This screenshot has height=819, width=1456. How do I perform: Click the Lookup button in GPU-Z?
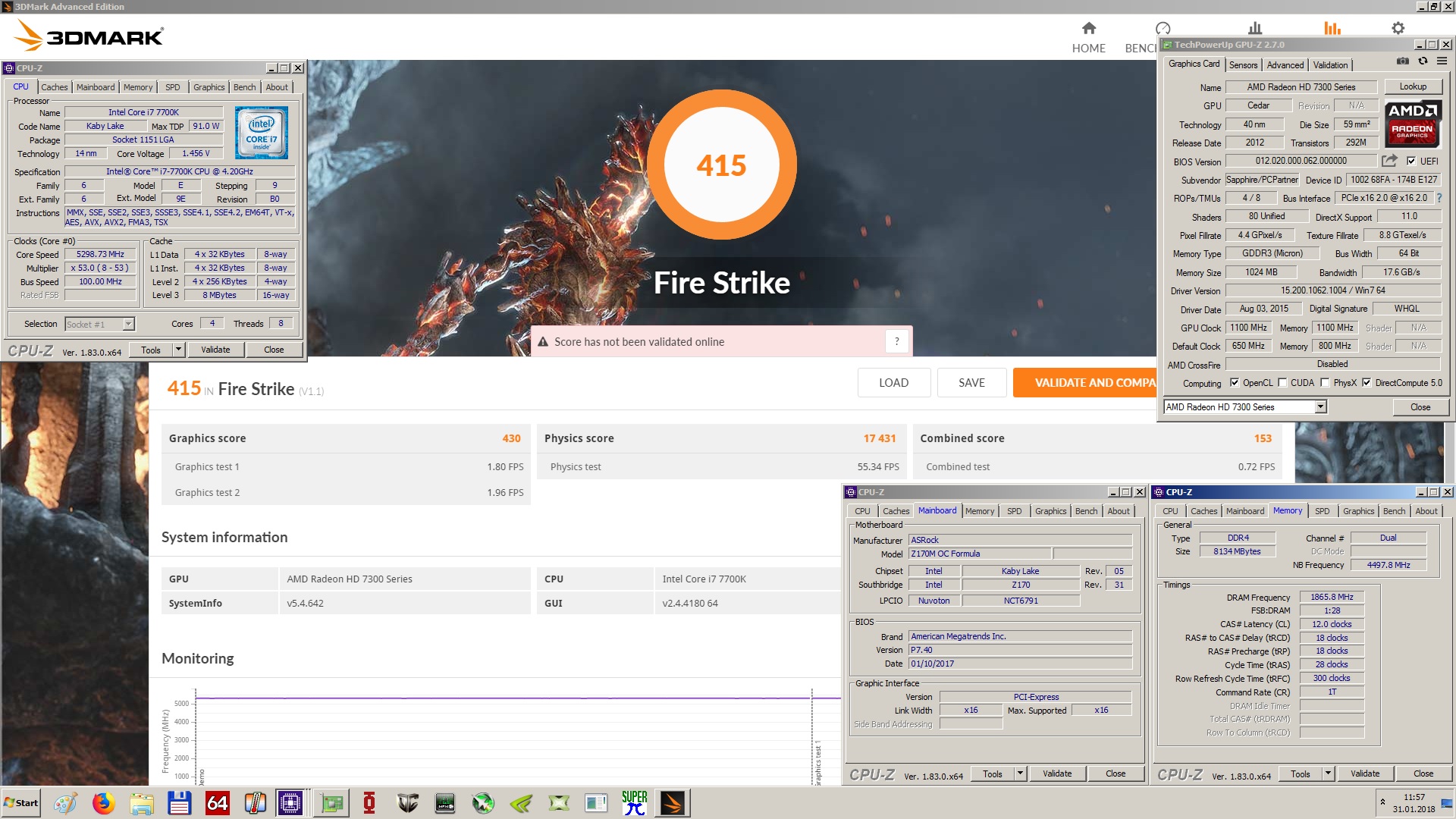pyautogui.click(x=1413, y=86)
